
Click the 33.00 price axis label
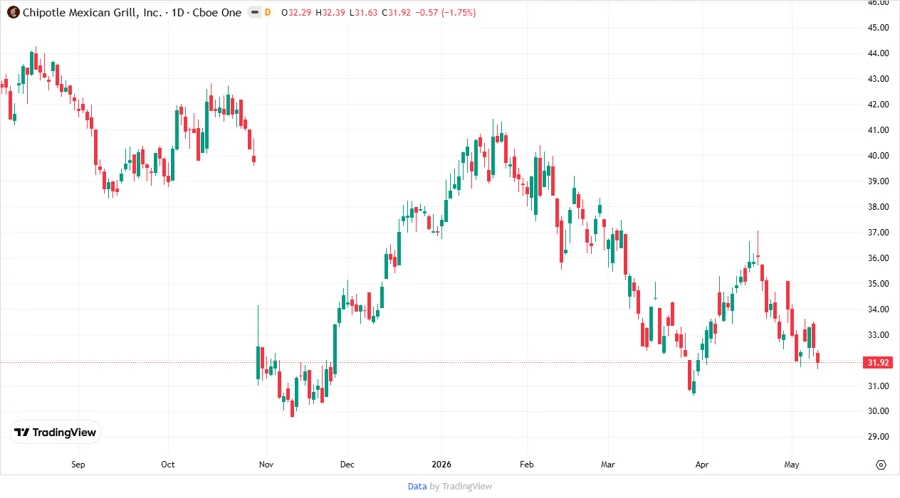tap(878, 335)
